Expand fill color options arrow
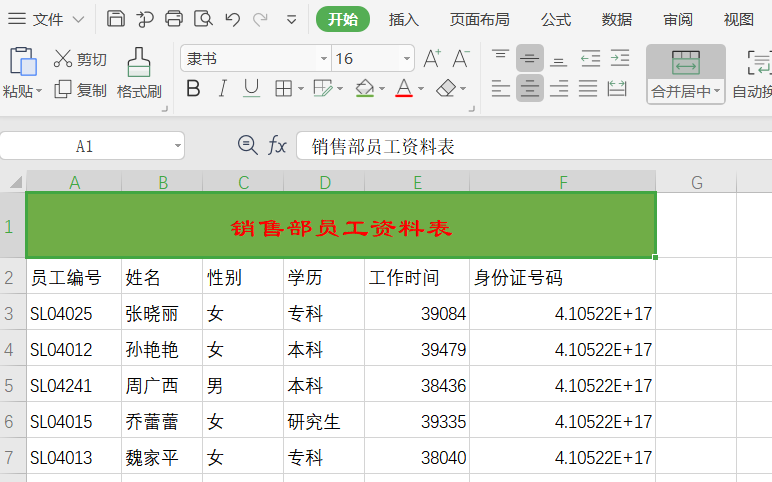 382,89
